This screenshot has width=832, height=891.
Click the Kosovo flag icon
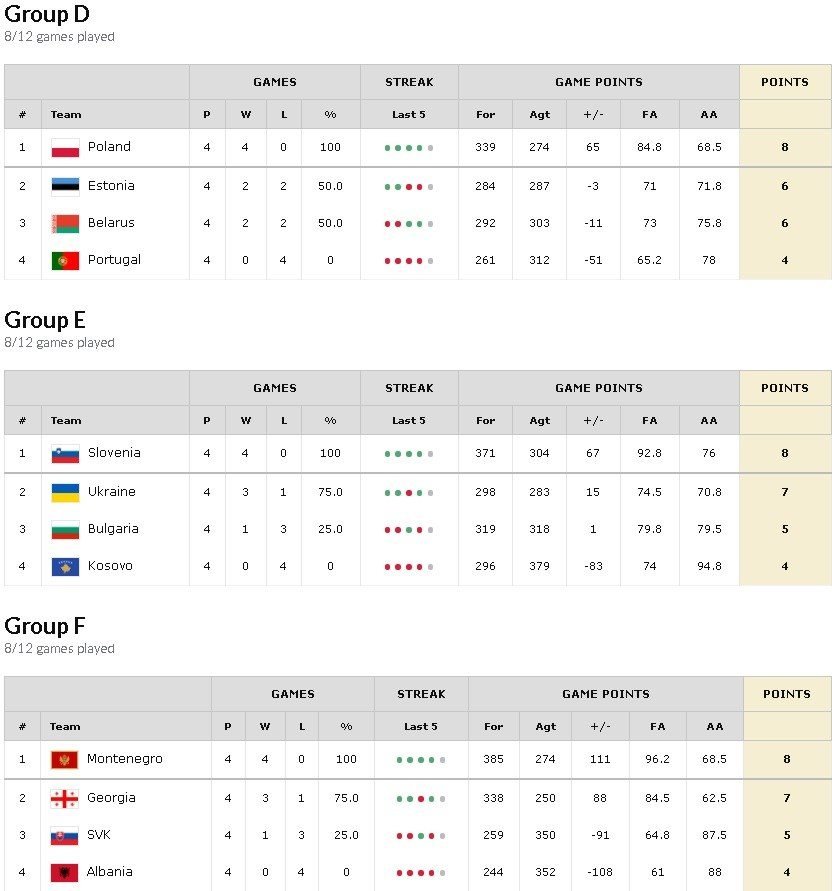click(65, 567)
